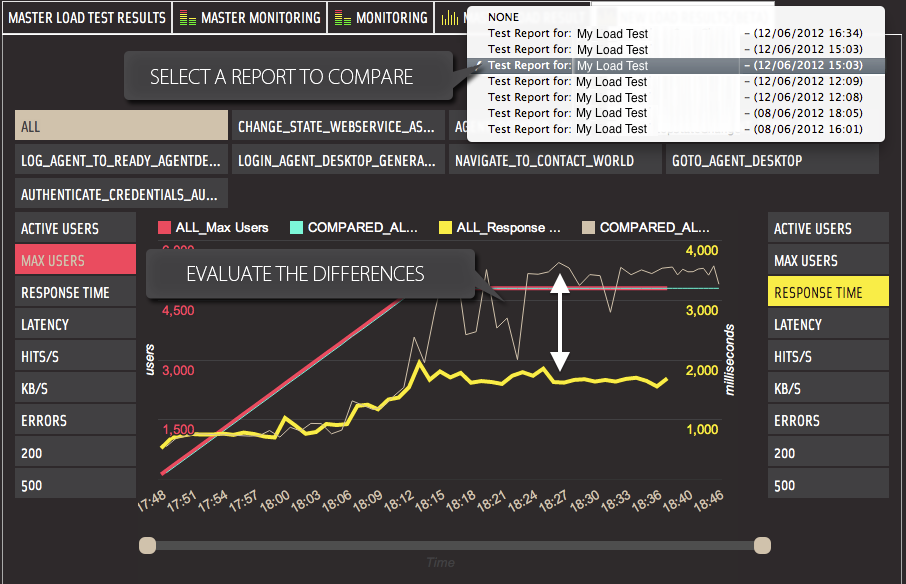This screenshot has width=906, height=584.
Task: Select the CHANGE_STATE_WEBSERVICE_AS... label
Action: 338,126
